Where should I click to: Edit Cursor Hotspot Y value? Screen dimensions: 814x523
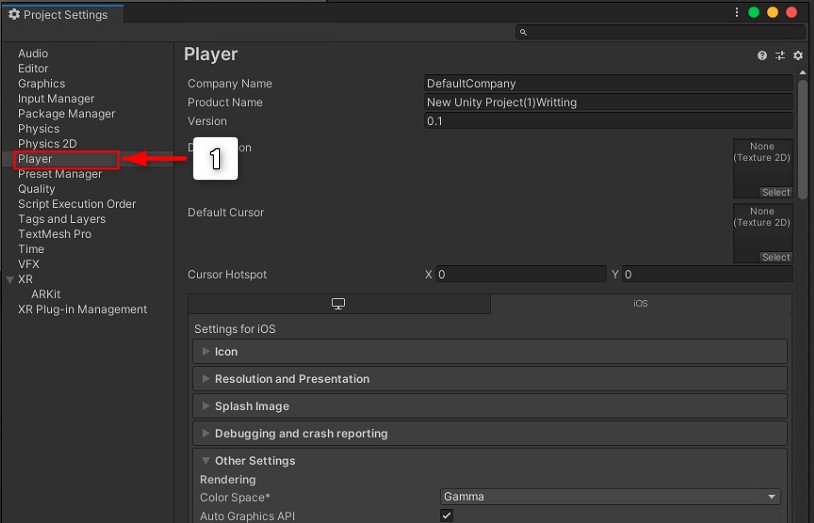tap(708, 274)
